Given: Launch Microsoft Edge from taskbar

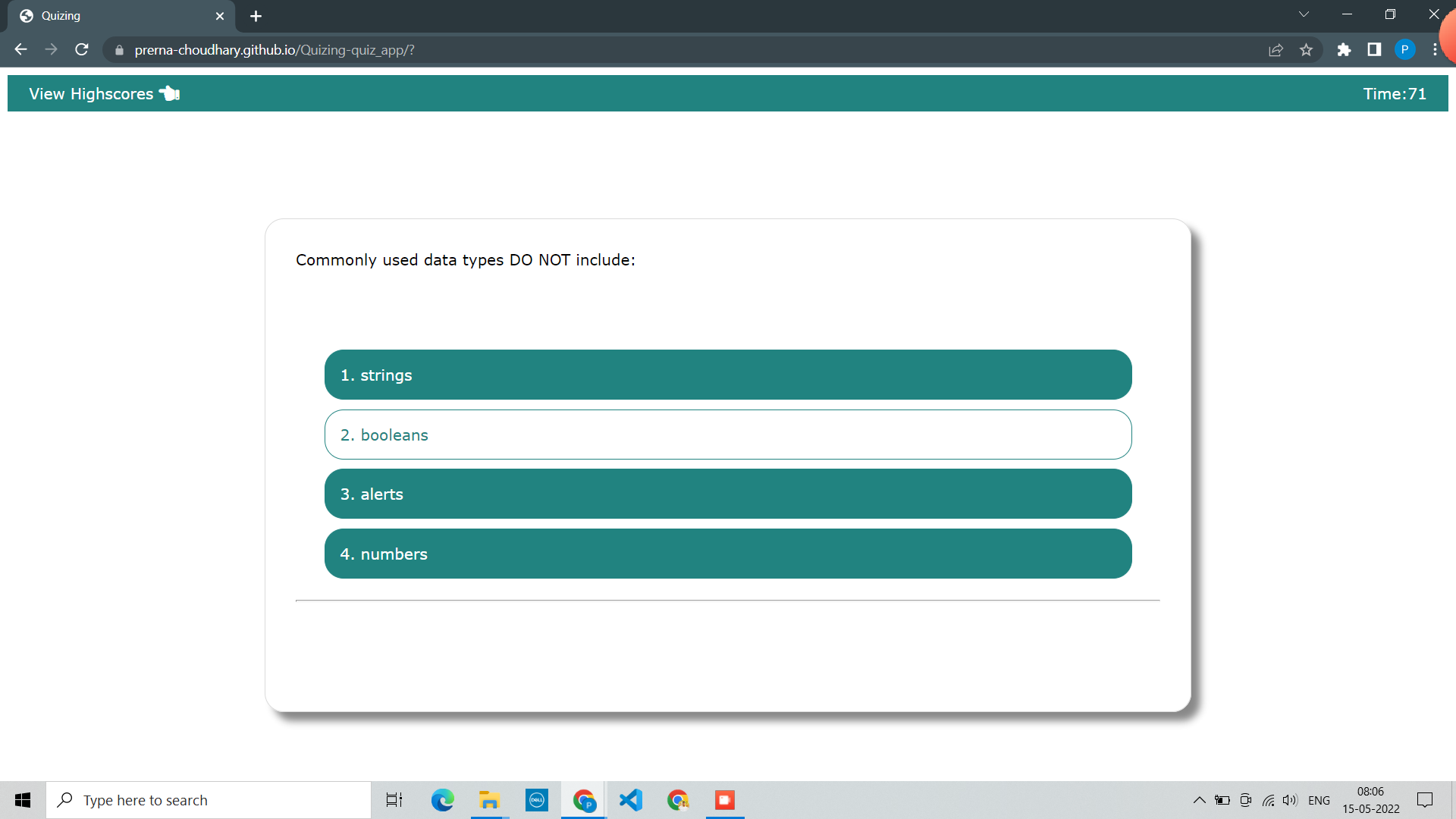Looking at the screenshot, I should tap(442, 800).
